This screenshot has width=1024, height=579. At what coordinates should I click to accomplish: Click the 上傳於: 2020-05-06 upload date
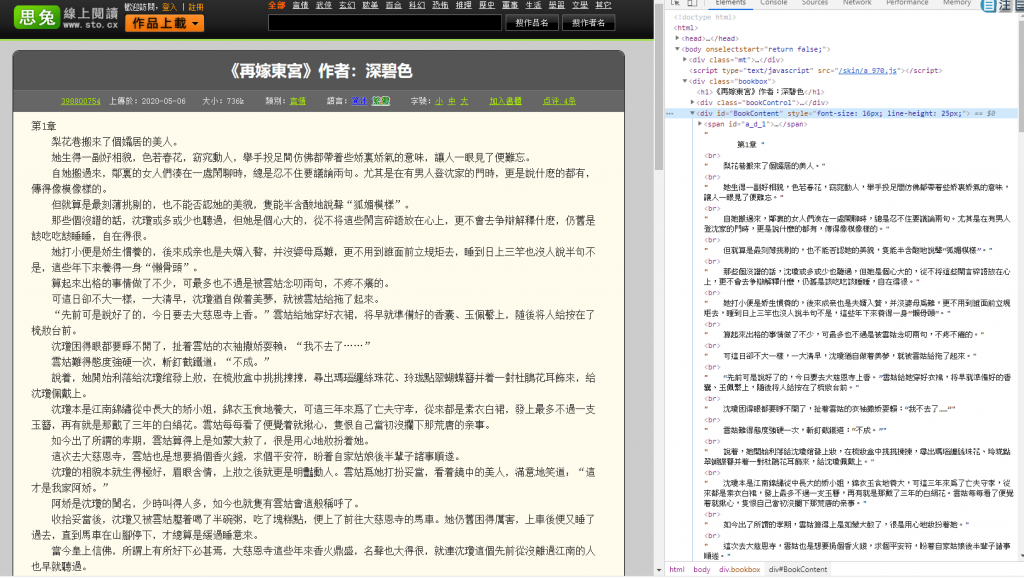(x=148, y=101)
